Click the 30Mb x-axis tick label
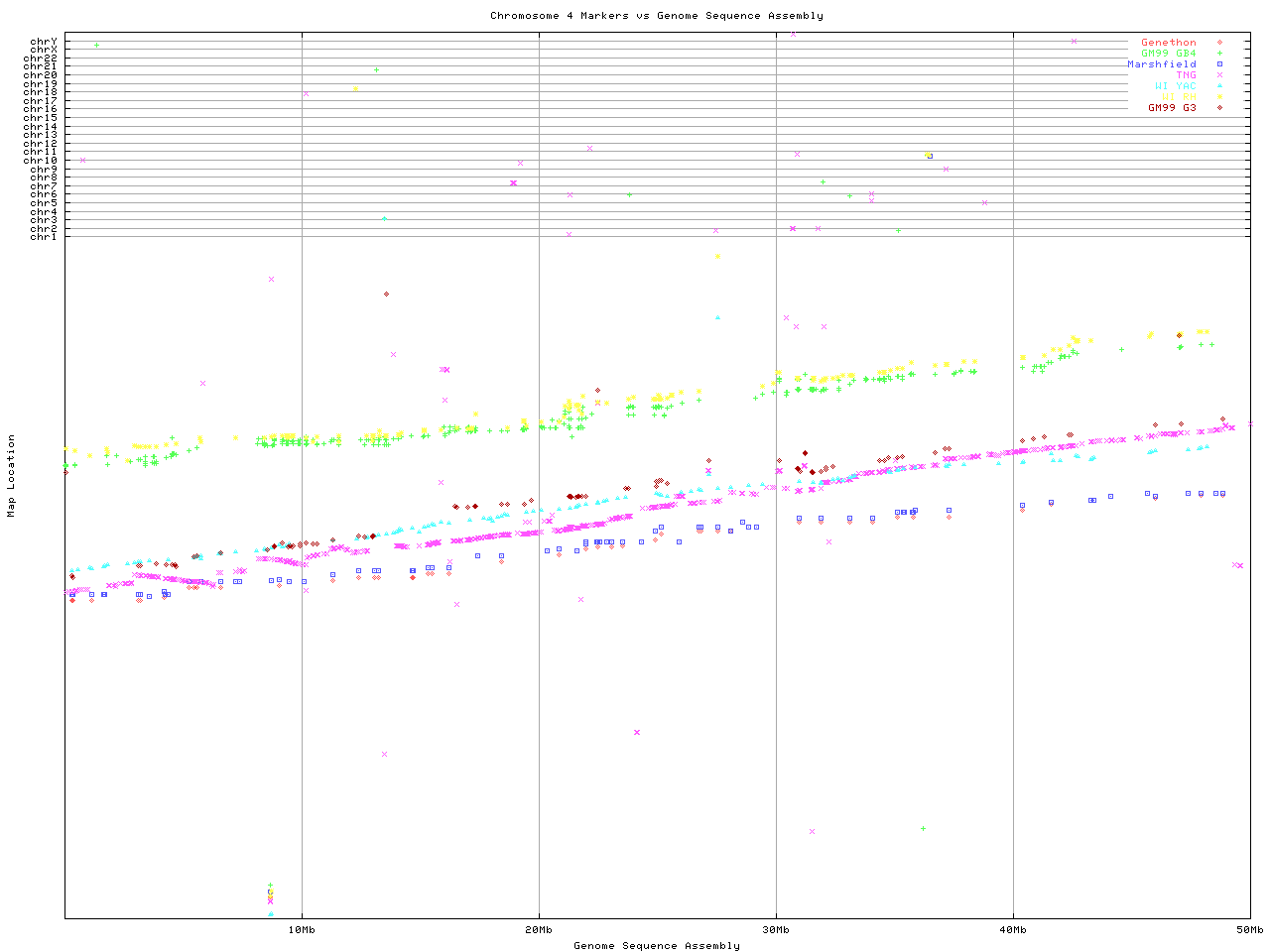 click(x=776, y=930)
